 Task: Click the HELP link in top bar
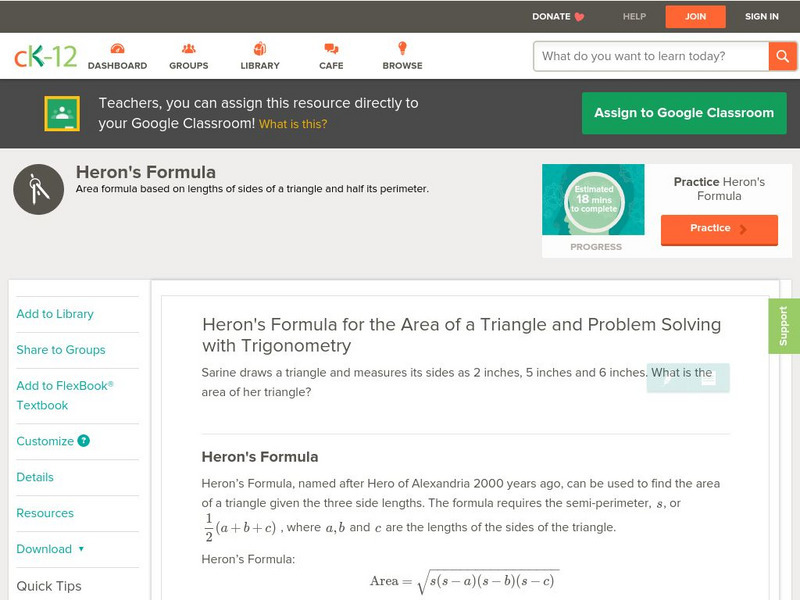(634, 17)
